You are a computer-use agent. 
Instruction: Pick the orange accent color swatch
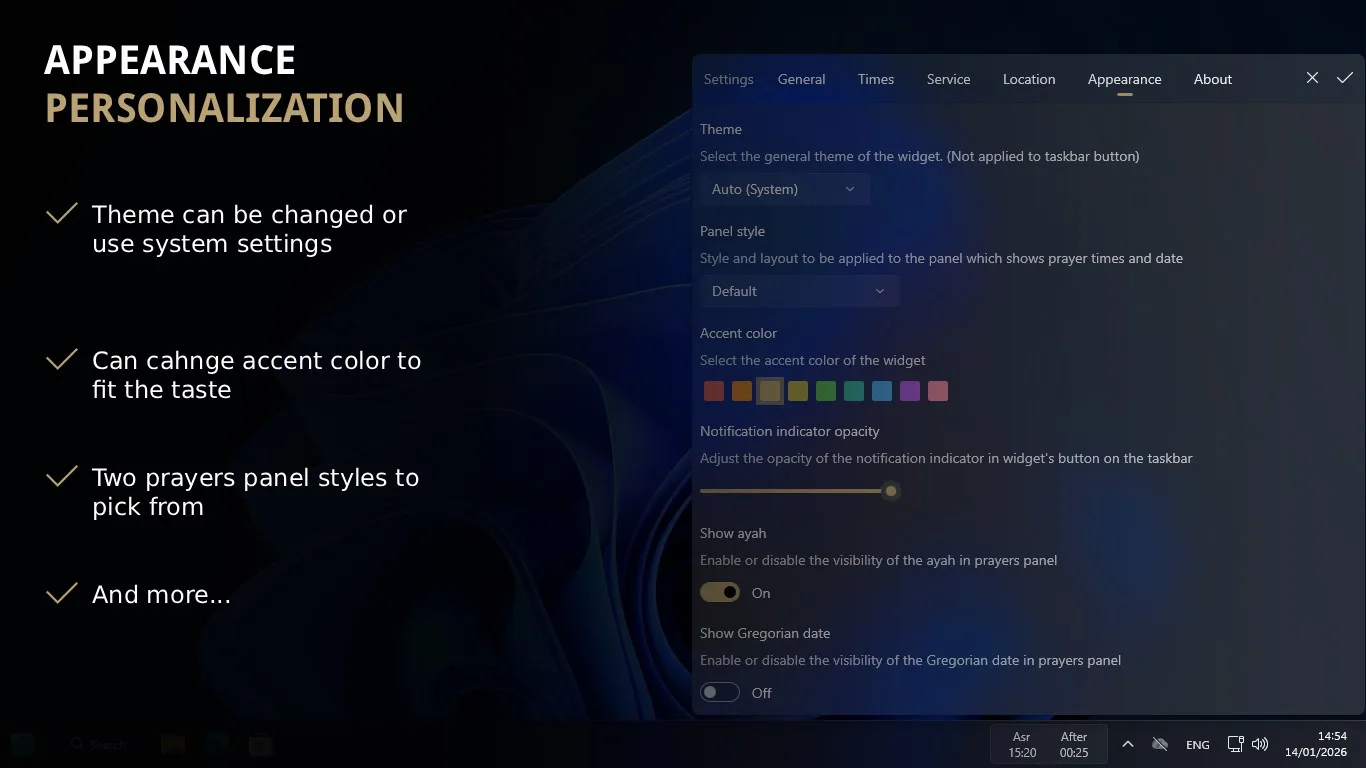(742, 391)
